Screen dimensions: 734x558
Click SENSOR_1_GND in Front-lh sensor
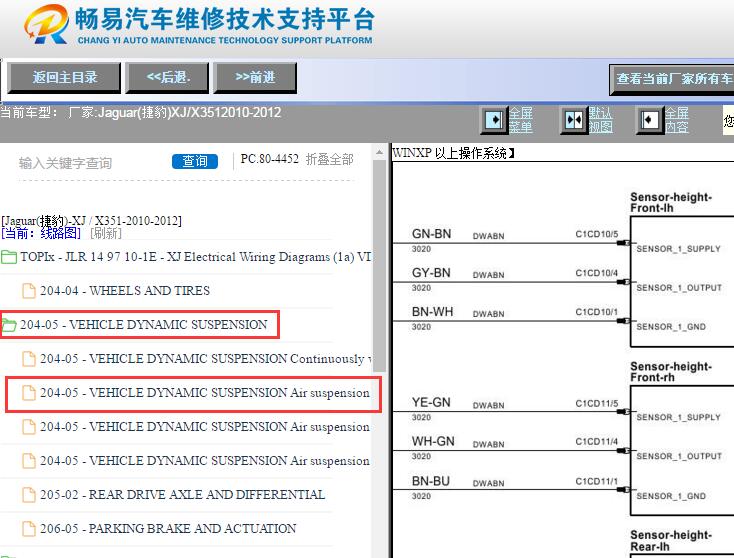pos(671,327)
